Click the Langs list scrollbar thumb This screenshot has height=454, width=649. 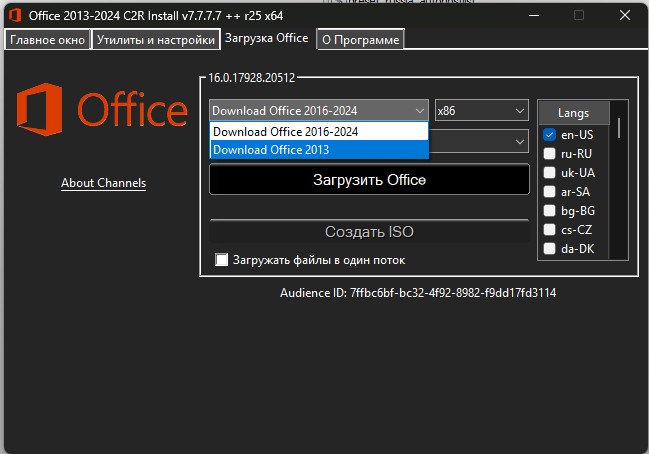pos(619,128)
